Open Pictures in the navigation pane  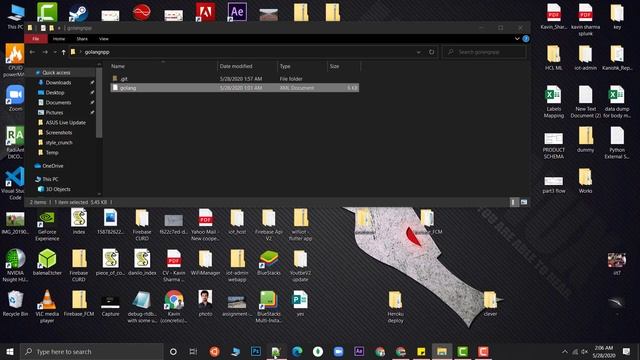point(54,113)
